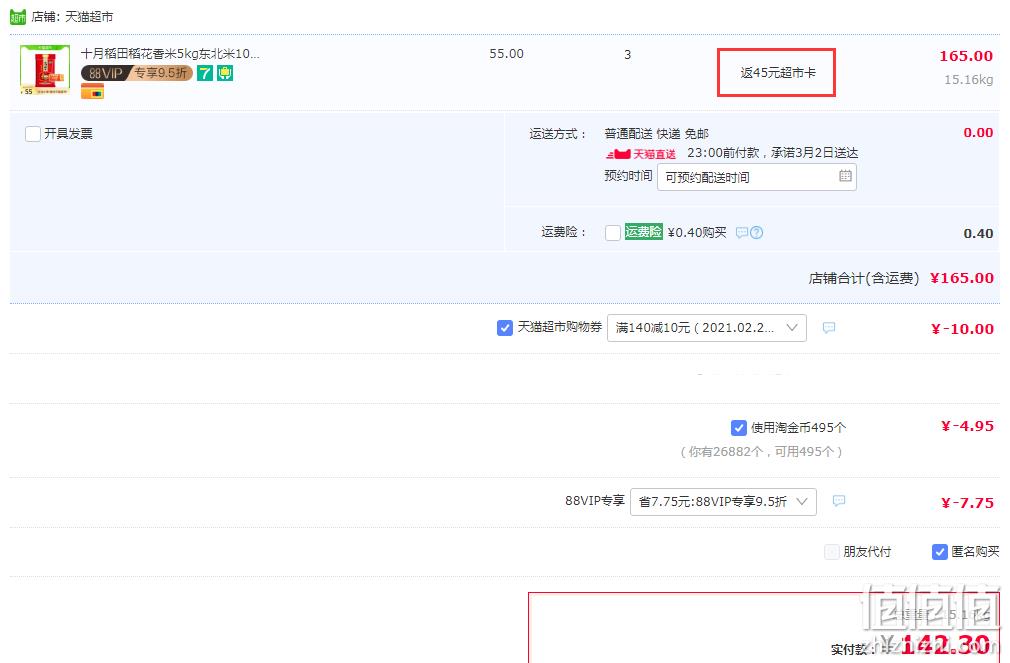Click the ¥-10.00 coupon discount amount
Screen dimensions: 1010x663
click(962, 329)
